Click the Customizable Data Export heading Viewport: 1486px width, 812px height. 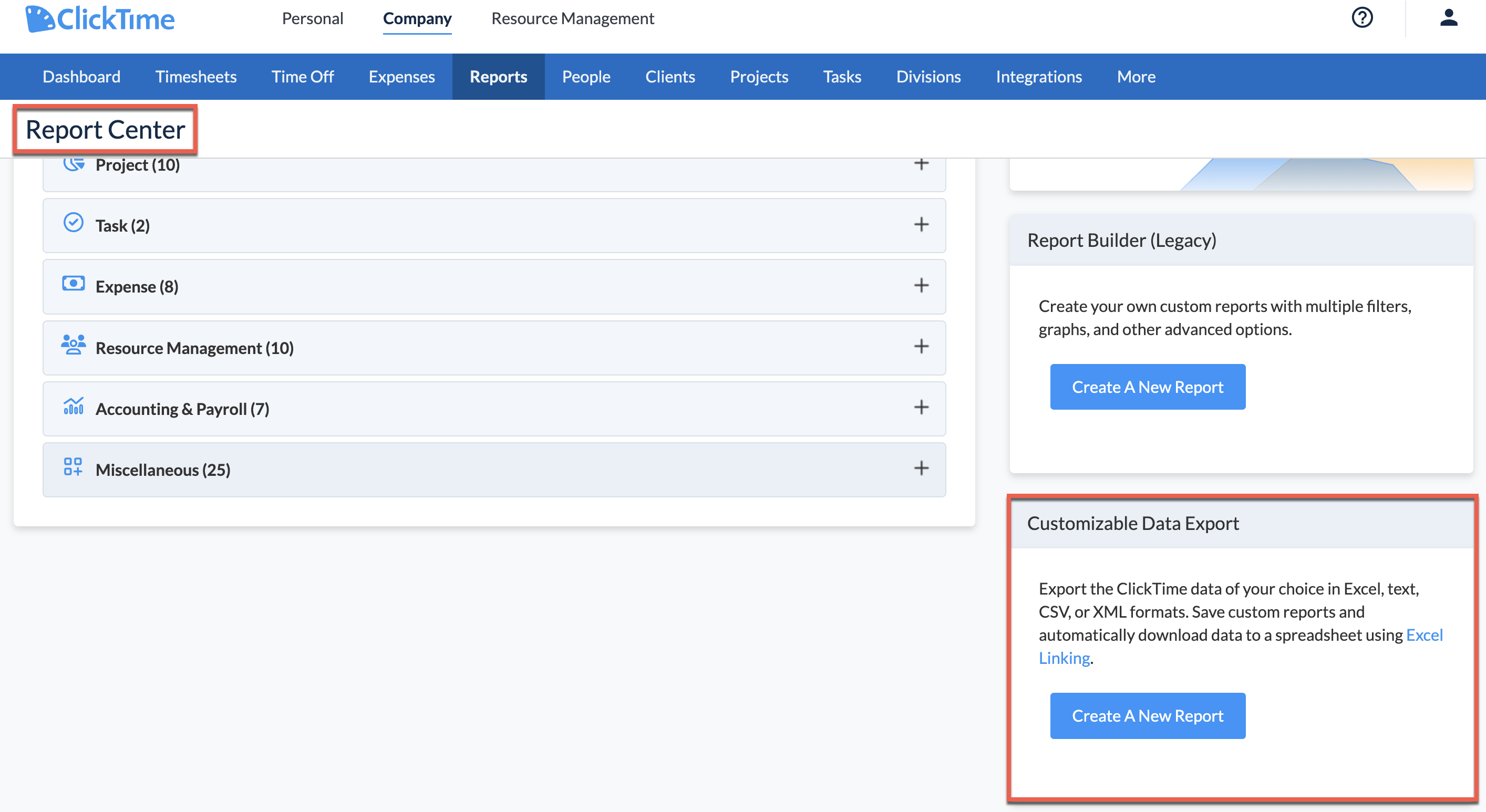[x=1132, y=523]
